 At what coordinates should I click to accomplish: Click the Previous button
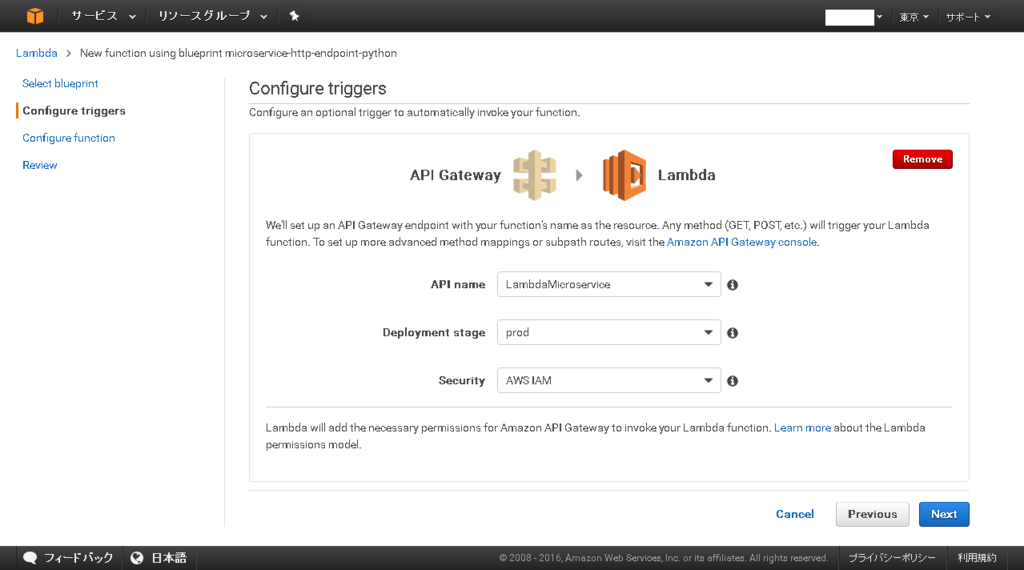tap(872, 514)
